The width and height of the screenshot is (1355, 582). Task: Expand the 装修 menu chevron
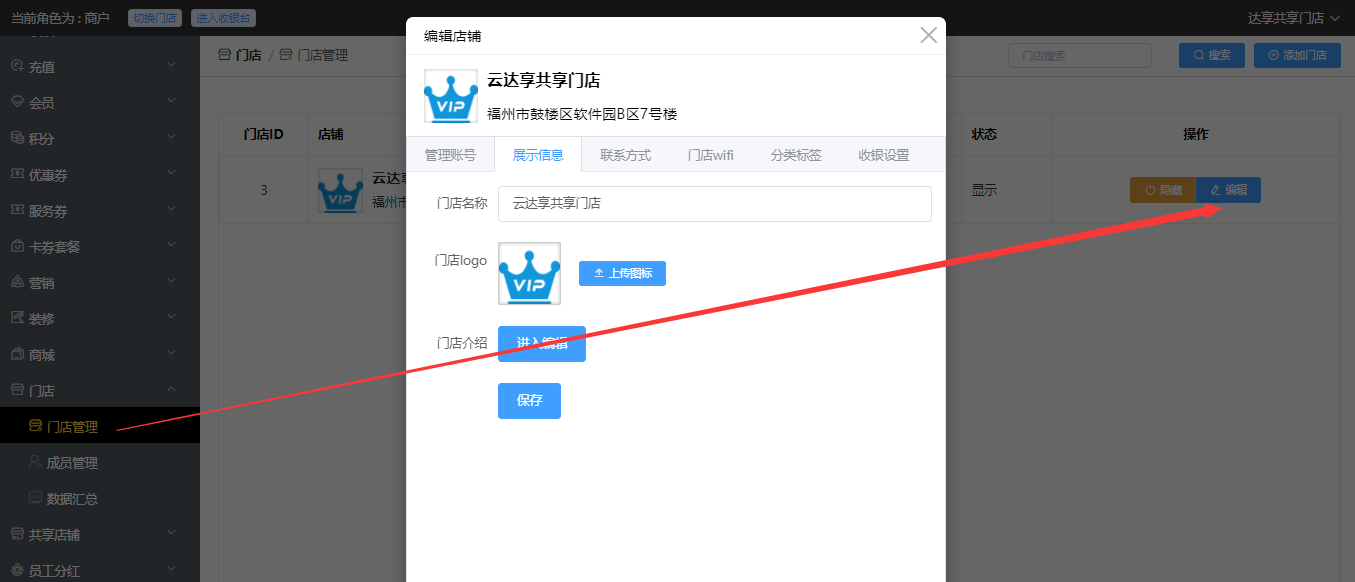[171, 317]
